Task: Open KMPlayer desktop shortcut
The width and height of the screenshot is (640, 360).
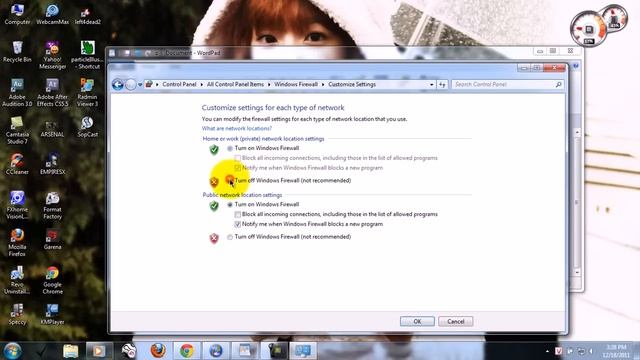Action: [x=52, y=314]
